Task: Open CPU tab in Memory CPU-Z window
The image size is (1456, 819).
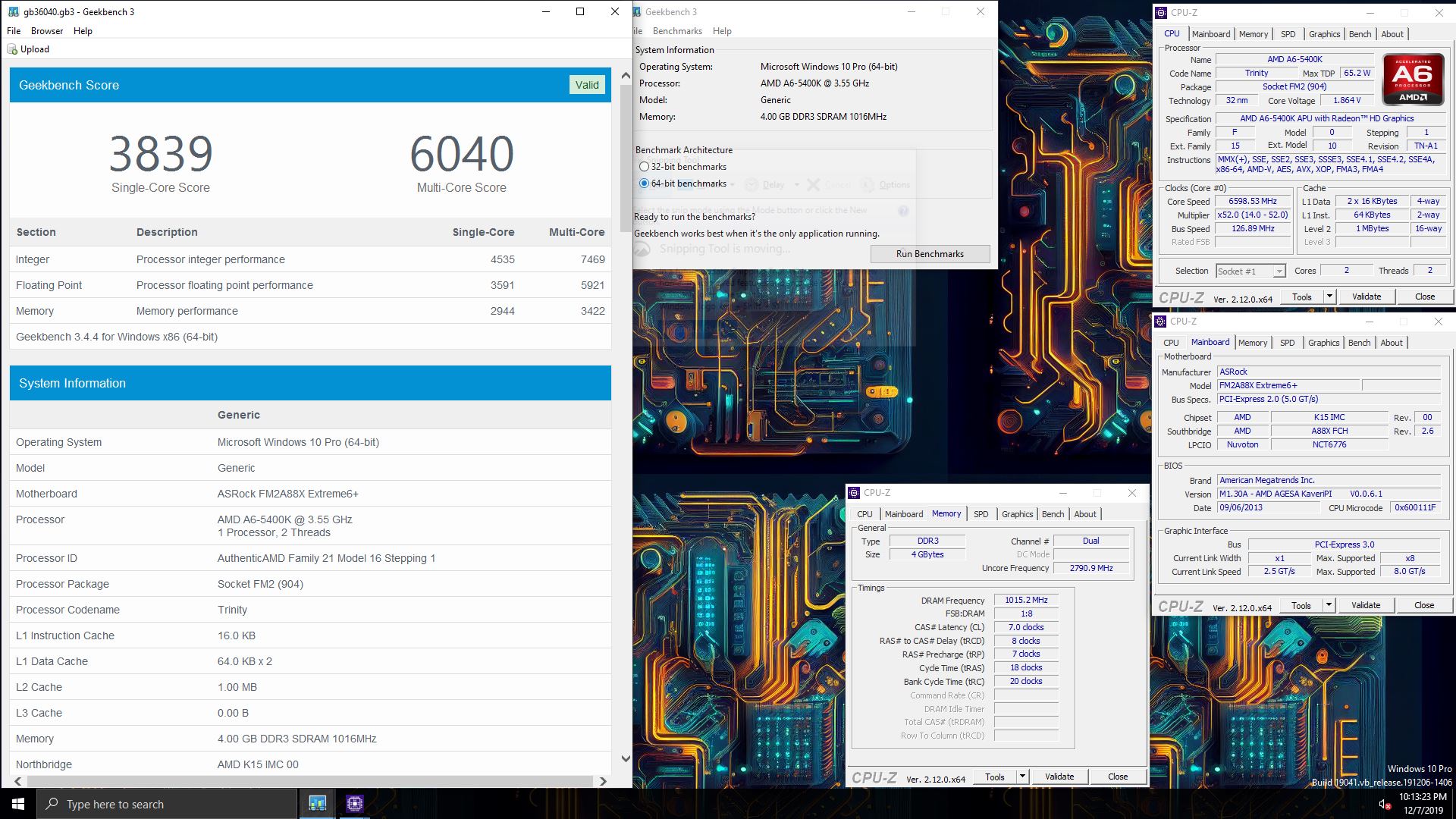Action: pos(864,514)
